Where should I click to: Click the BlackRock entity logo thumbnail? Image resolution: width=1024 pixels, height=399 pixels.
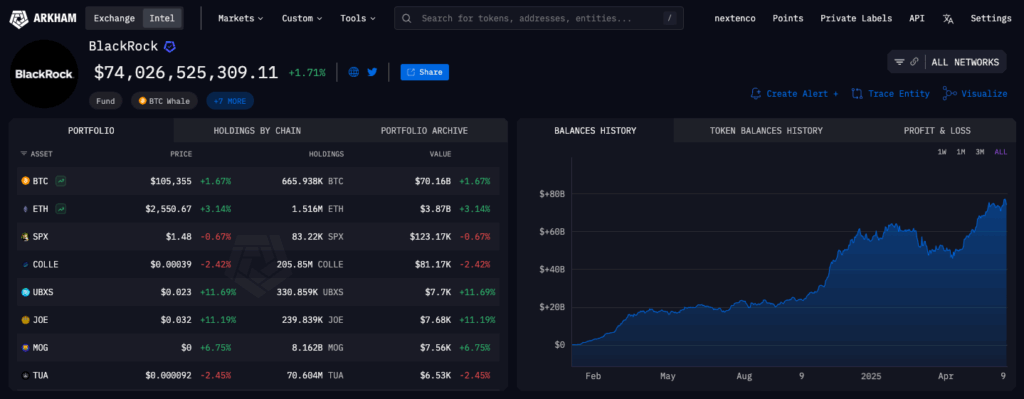[44, 74]
